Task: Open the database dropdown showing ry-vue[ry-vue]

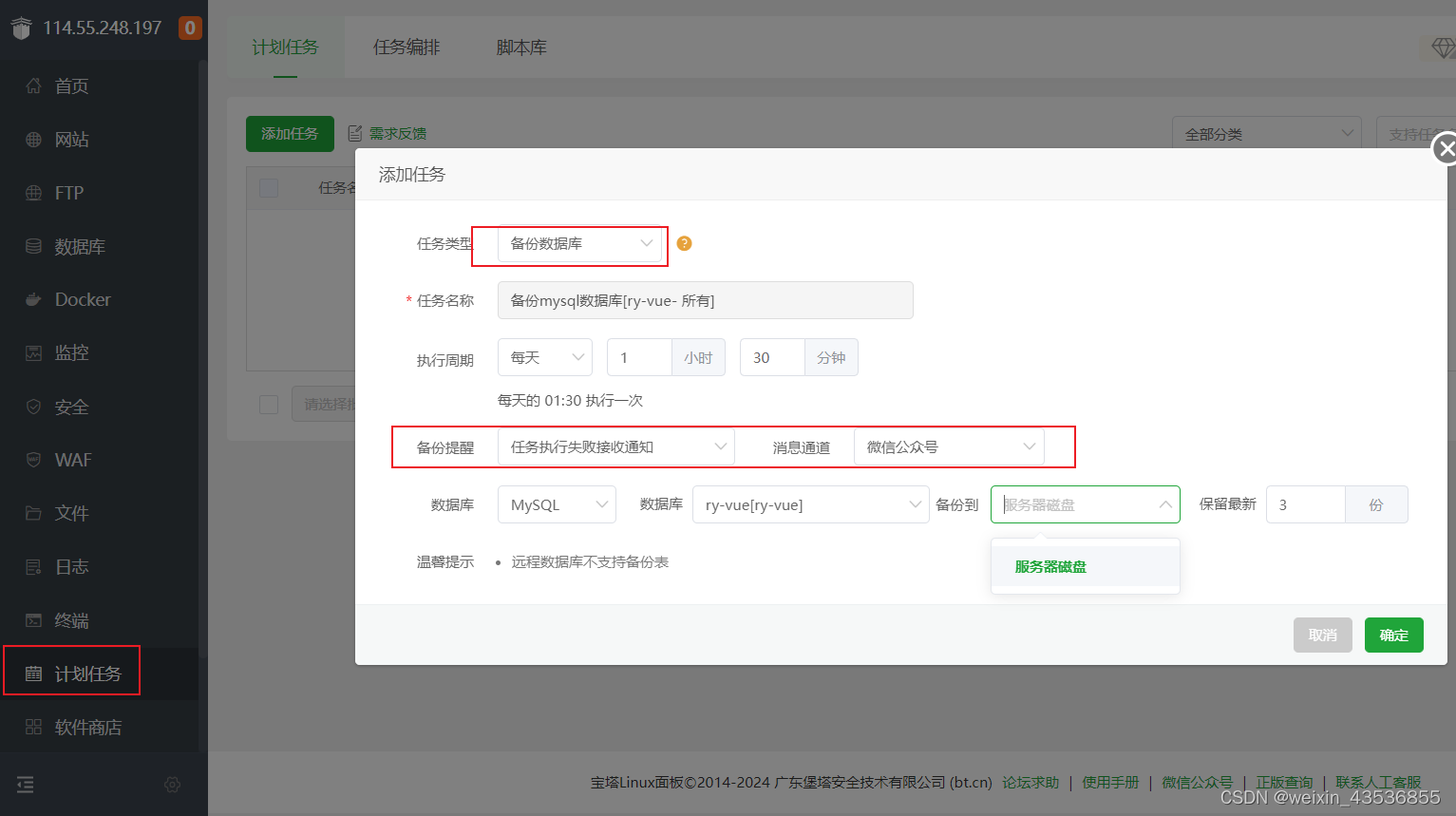Action: (x=811, y=504)
